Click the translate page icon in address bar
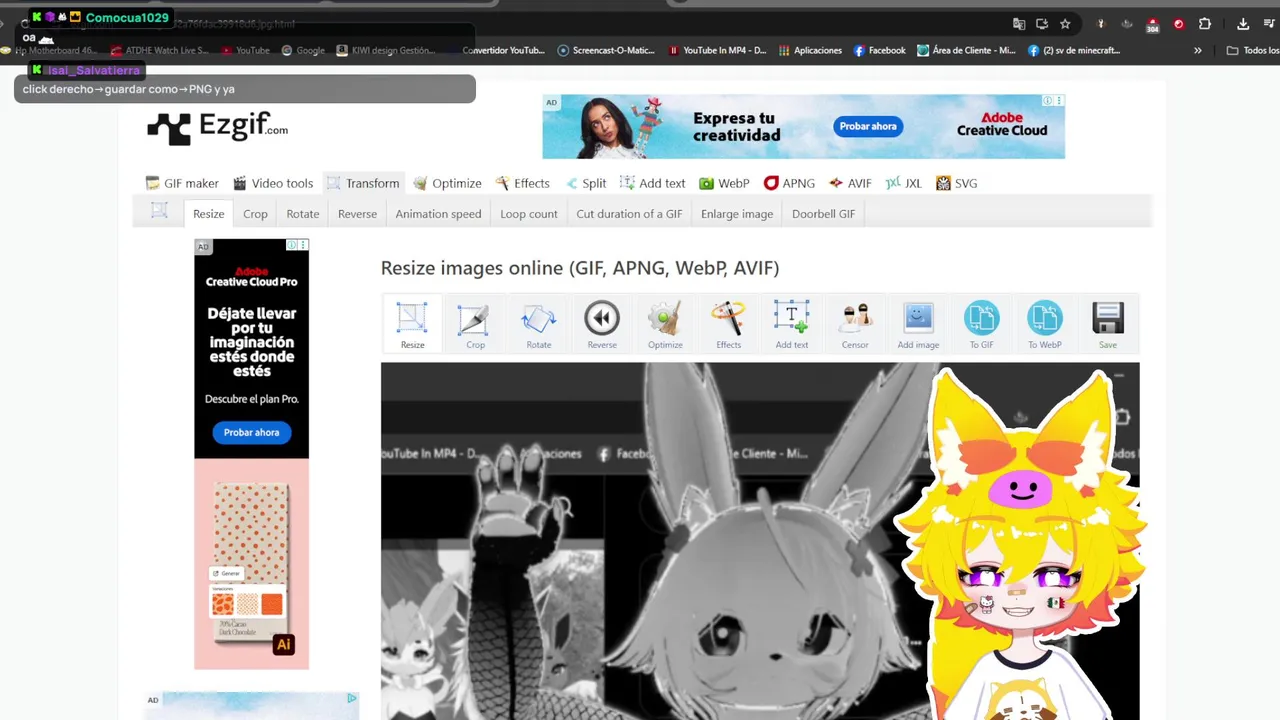 1019,24
